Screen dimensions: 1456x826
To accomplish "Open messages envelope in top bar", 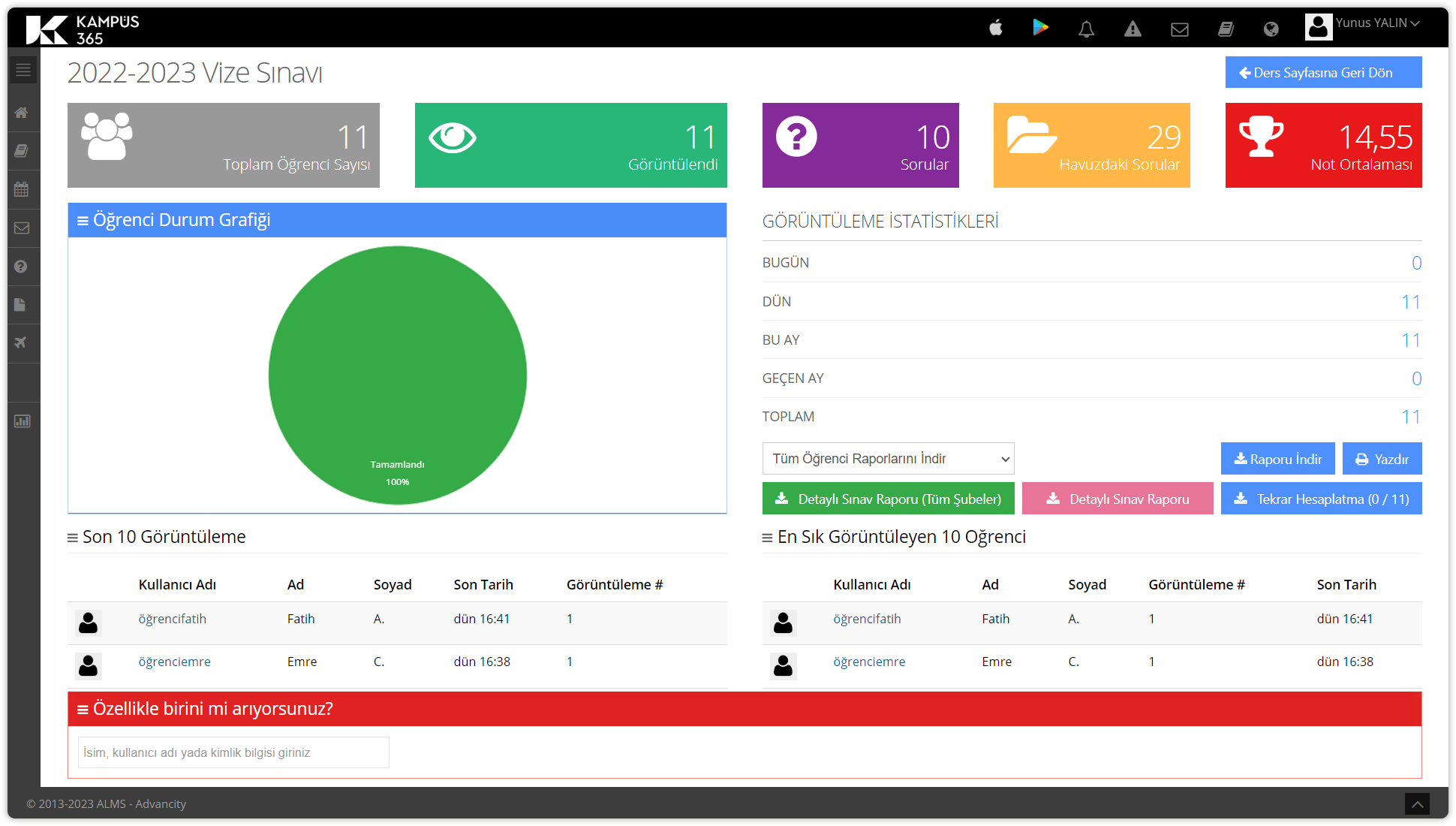I will 1179,29.
